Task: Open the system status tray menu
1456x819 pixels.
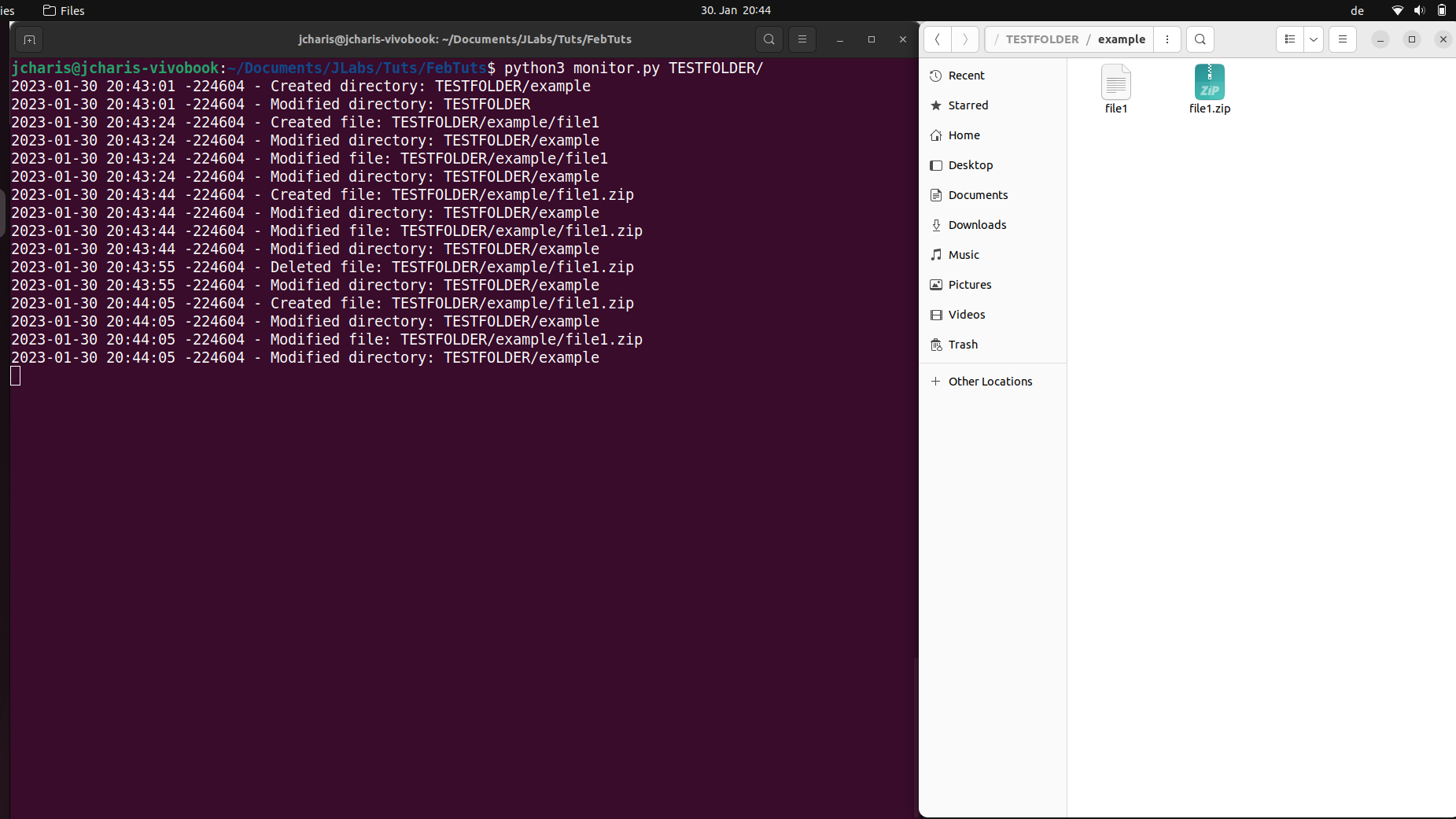Action: tap(1418, 10)
